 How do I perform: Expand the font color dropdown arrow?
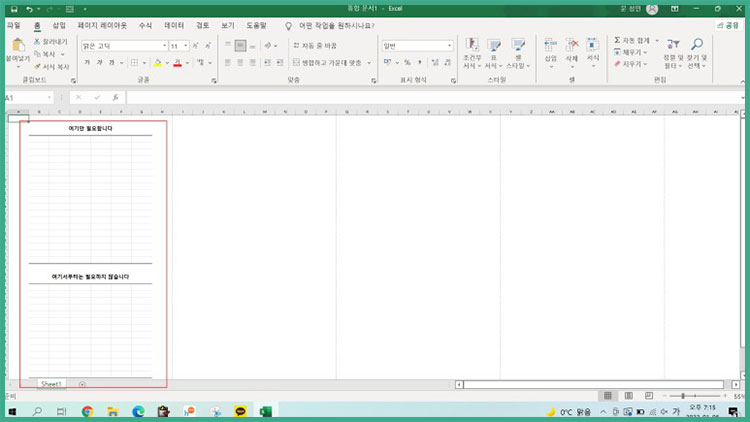[x=187, y=63]
